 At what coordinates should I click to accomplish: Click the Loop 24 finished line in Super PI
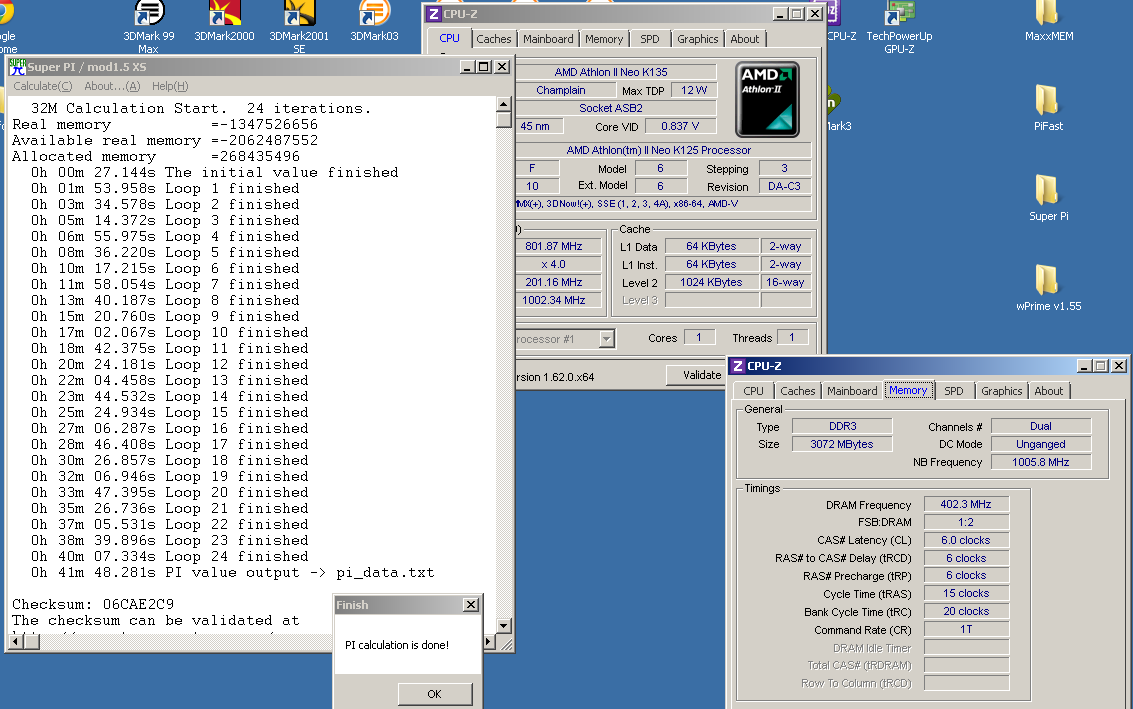(x=170, y=557)
